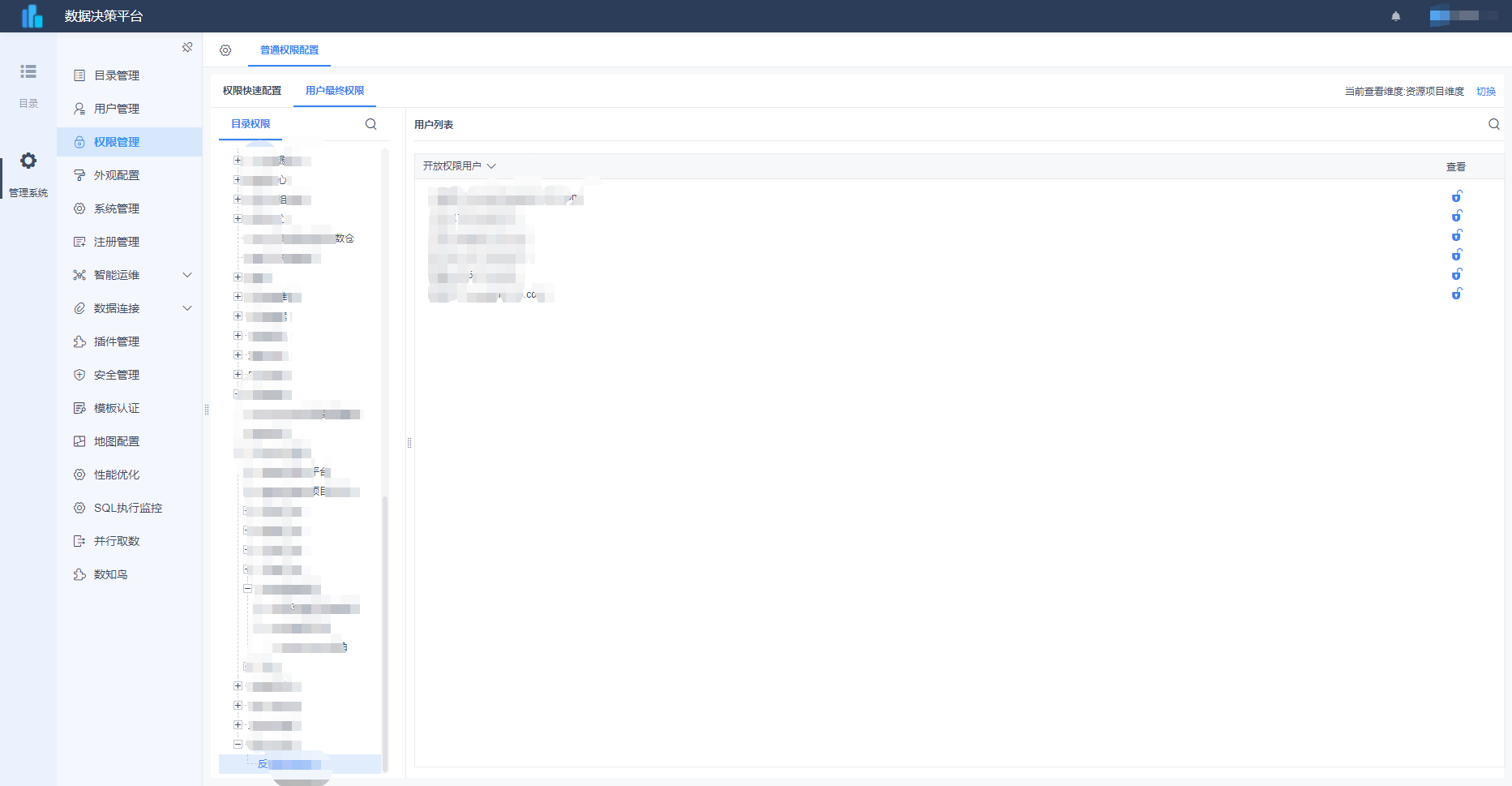Click the 查看 column header
The width and height of the screenshot is (1512, 786).
(1456, 167)
